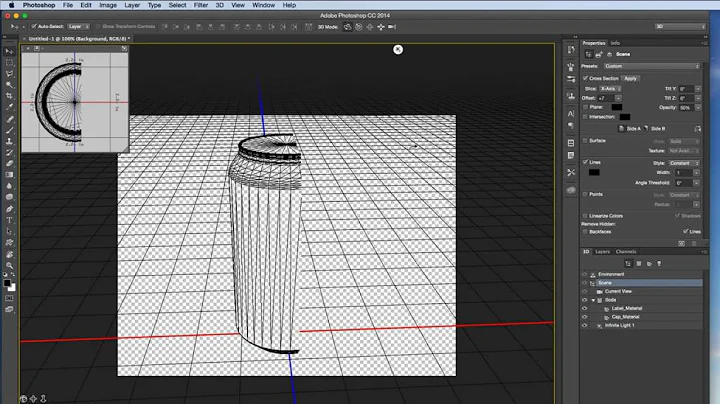Collapse the Soda tree item
The width and height of the screenshot is (720, 404).
tap(593, 300)
